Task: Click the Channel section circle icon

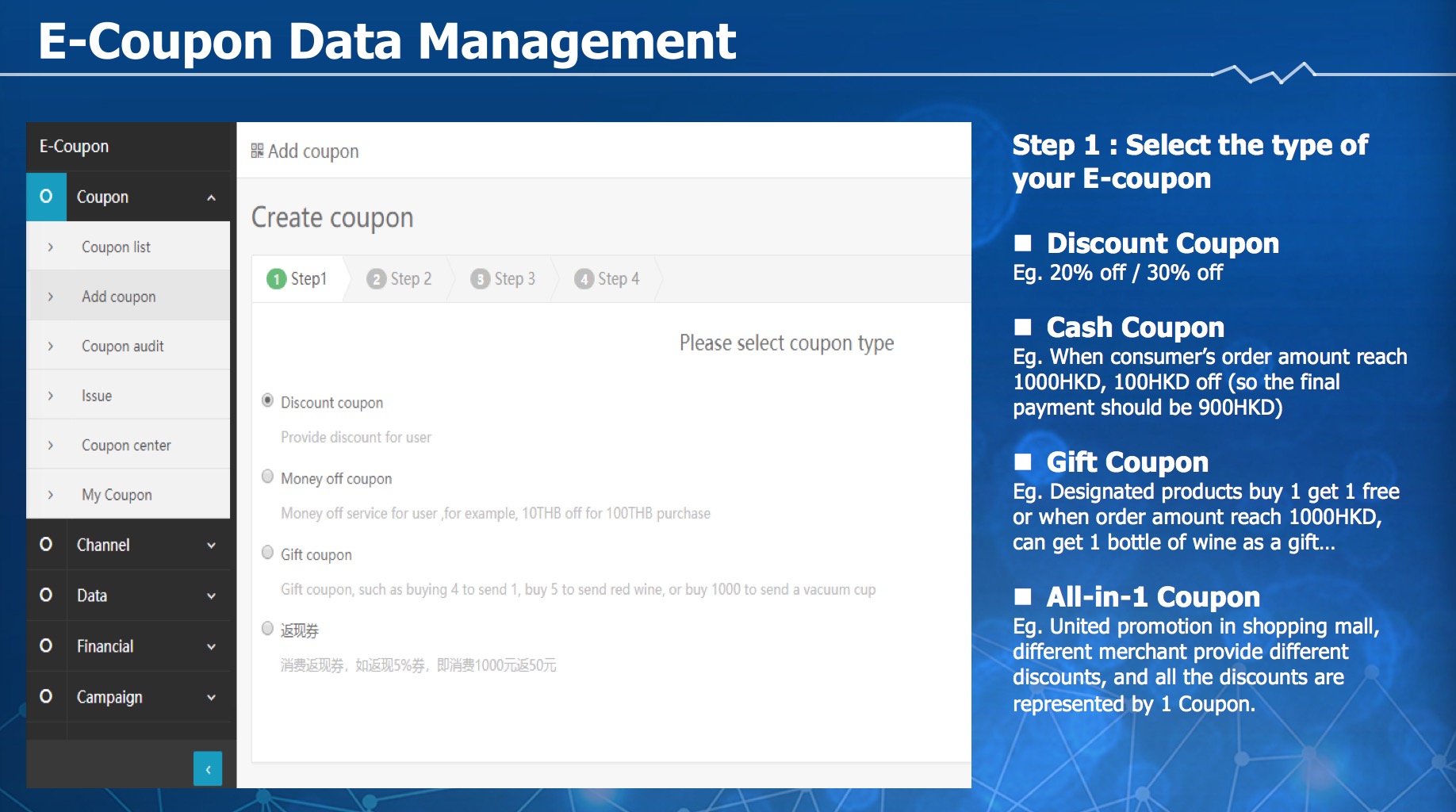Action: [x=46, y=545]
